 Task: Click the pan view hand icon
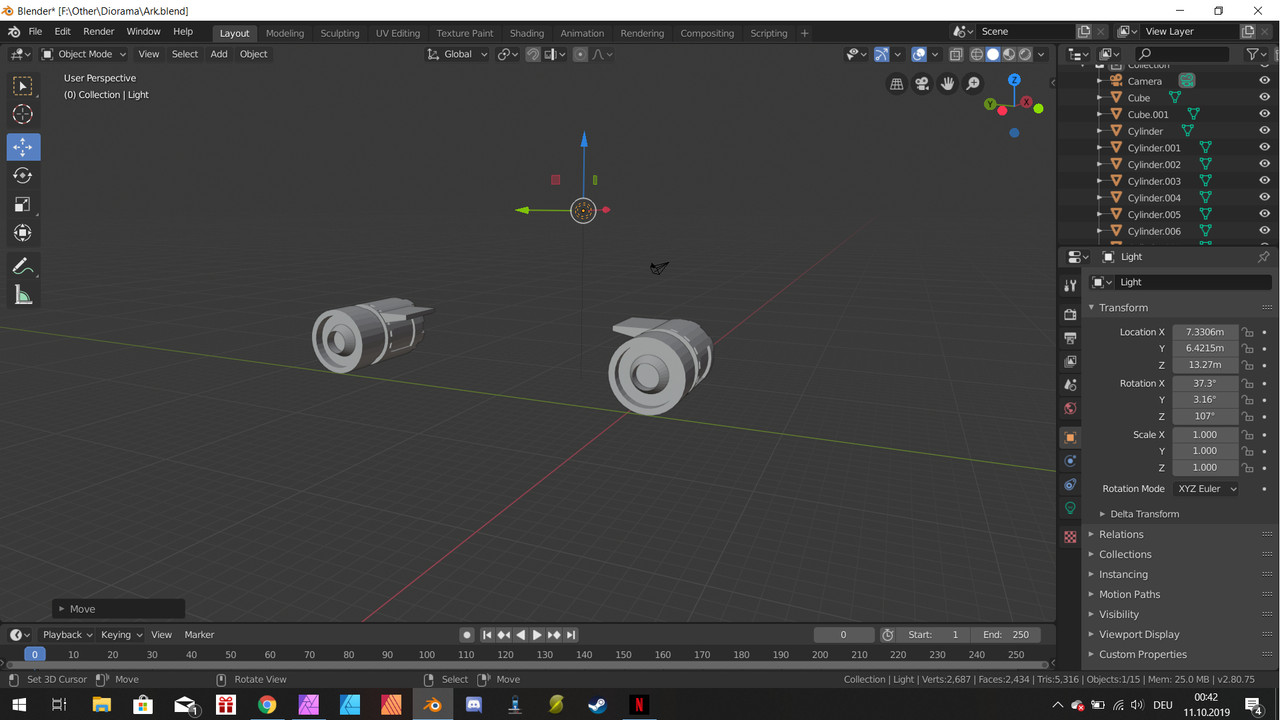click(x=947, y=84)
